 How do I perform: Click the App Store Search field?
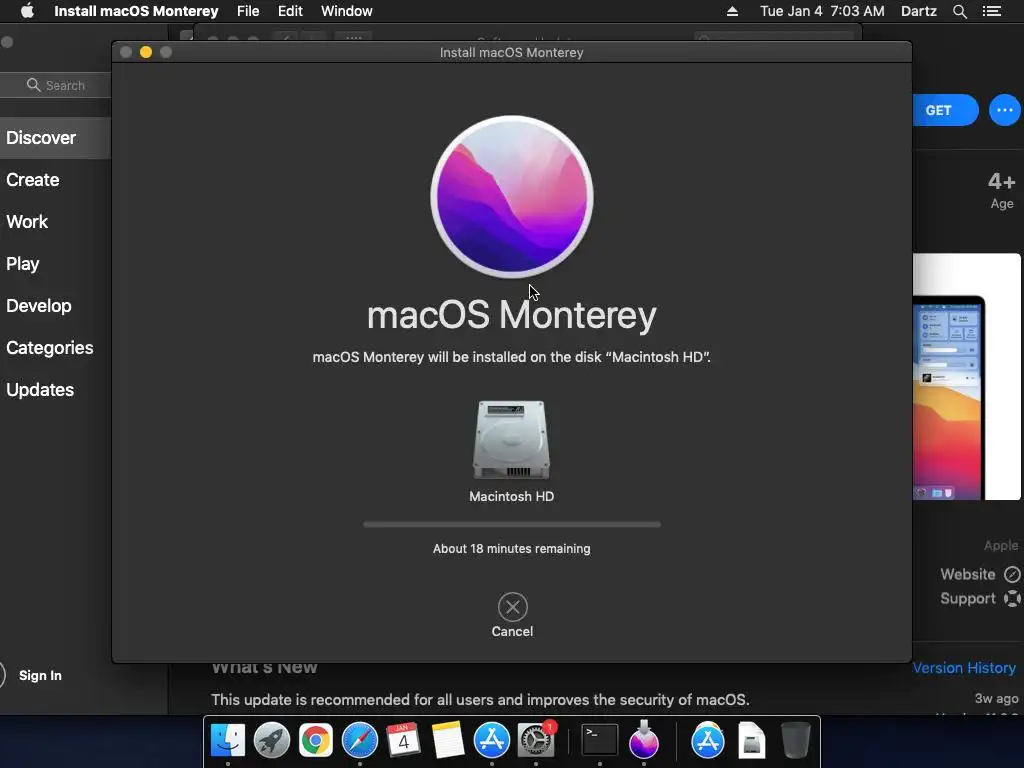(56, 85)
